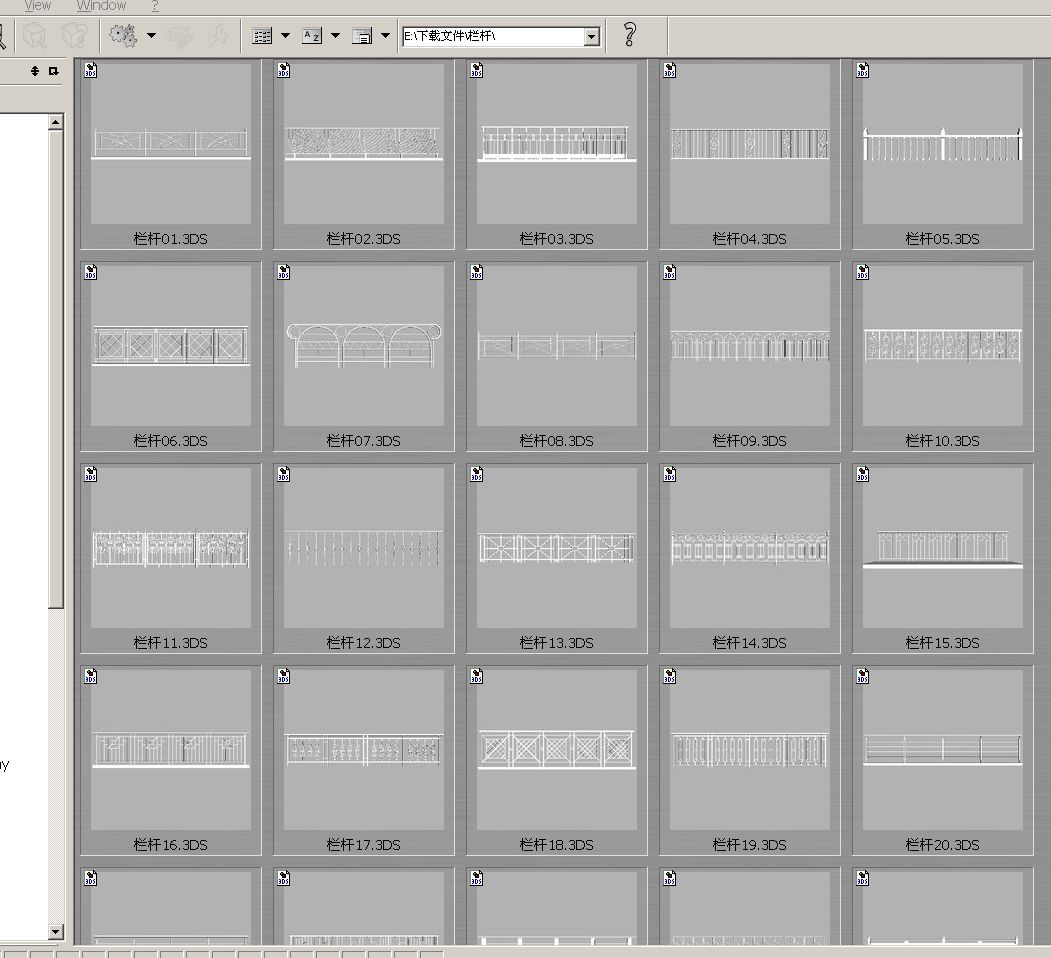Expand the A-Z sort dropdown arrow
1051x958 pixels.
point(335,36)
